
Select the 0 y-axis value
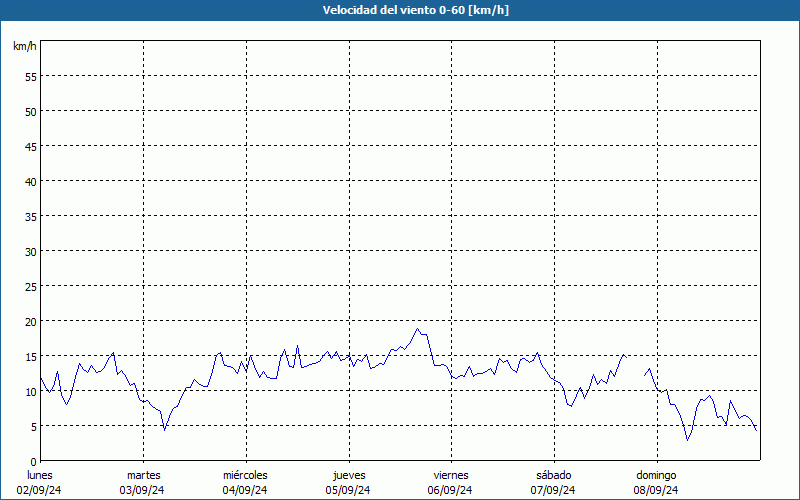pyautogui.click(x=34, y=462)
